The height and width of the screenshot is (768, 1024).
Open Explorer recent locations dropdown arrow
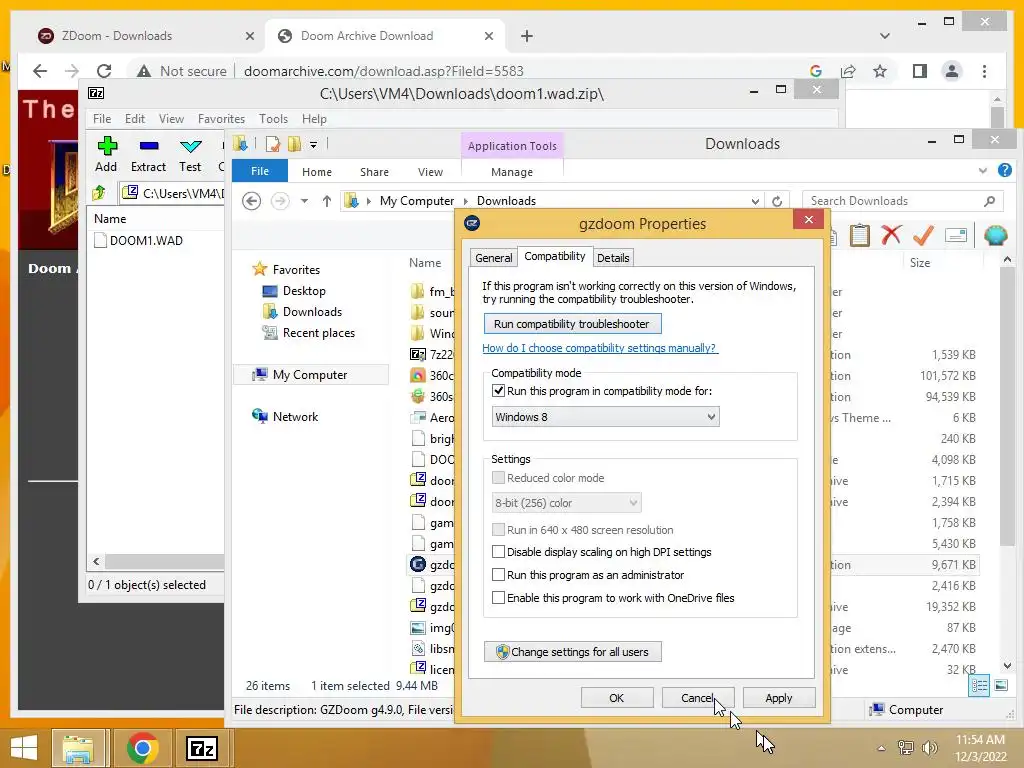[304, 201]
